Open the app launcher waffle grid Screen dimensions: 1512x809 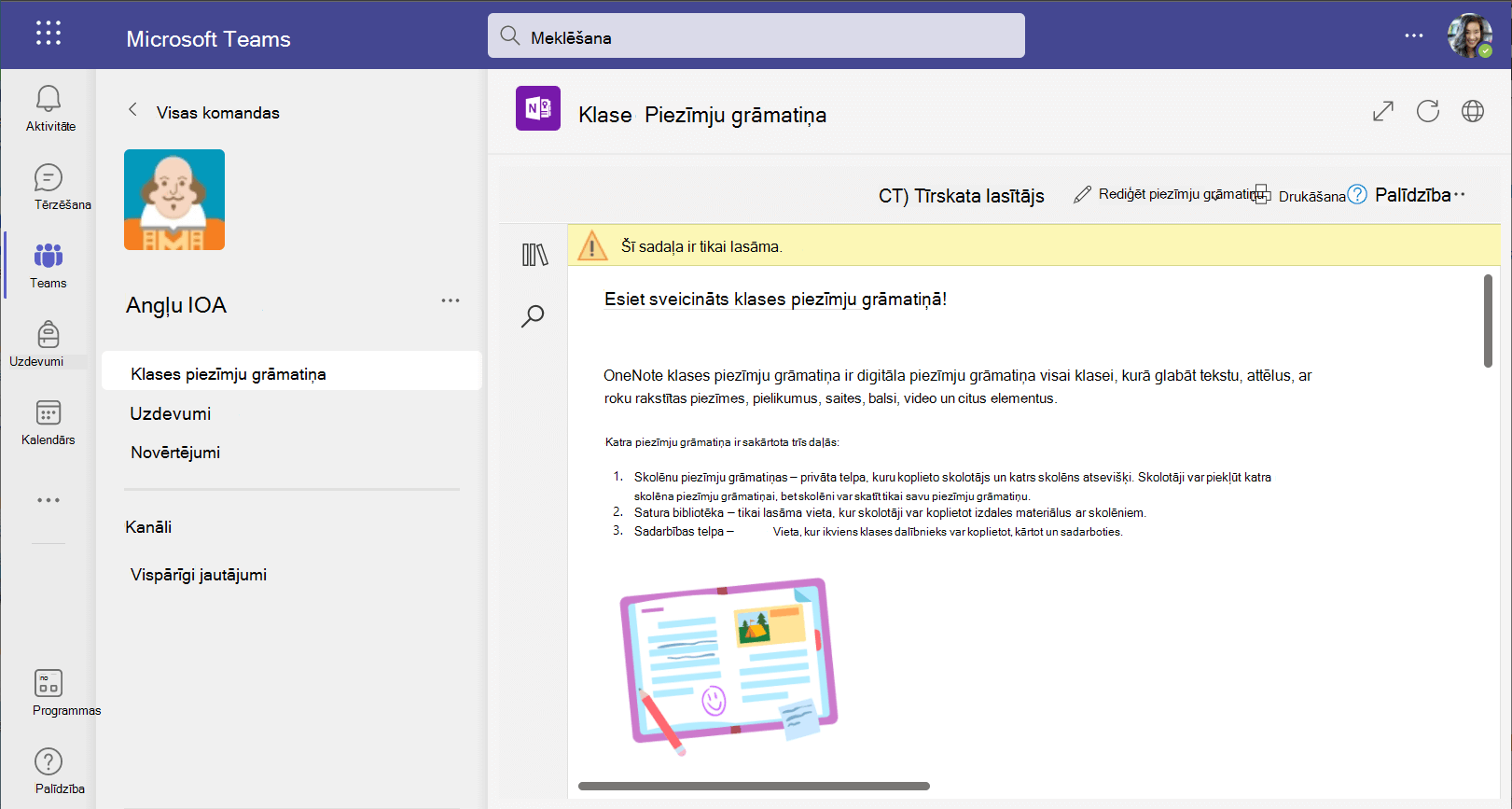[49, 34]
